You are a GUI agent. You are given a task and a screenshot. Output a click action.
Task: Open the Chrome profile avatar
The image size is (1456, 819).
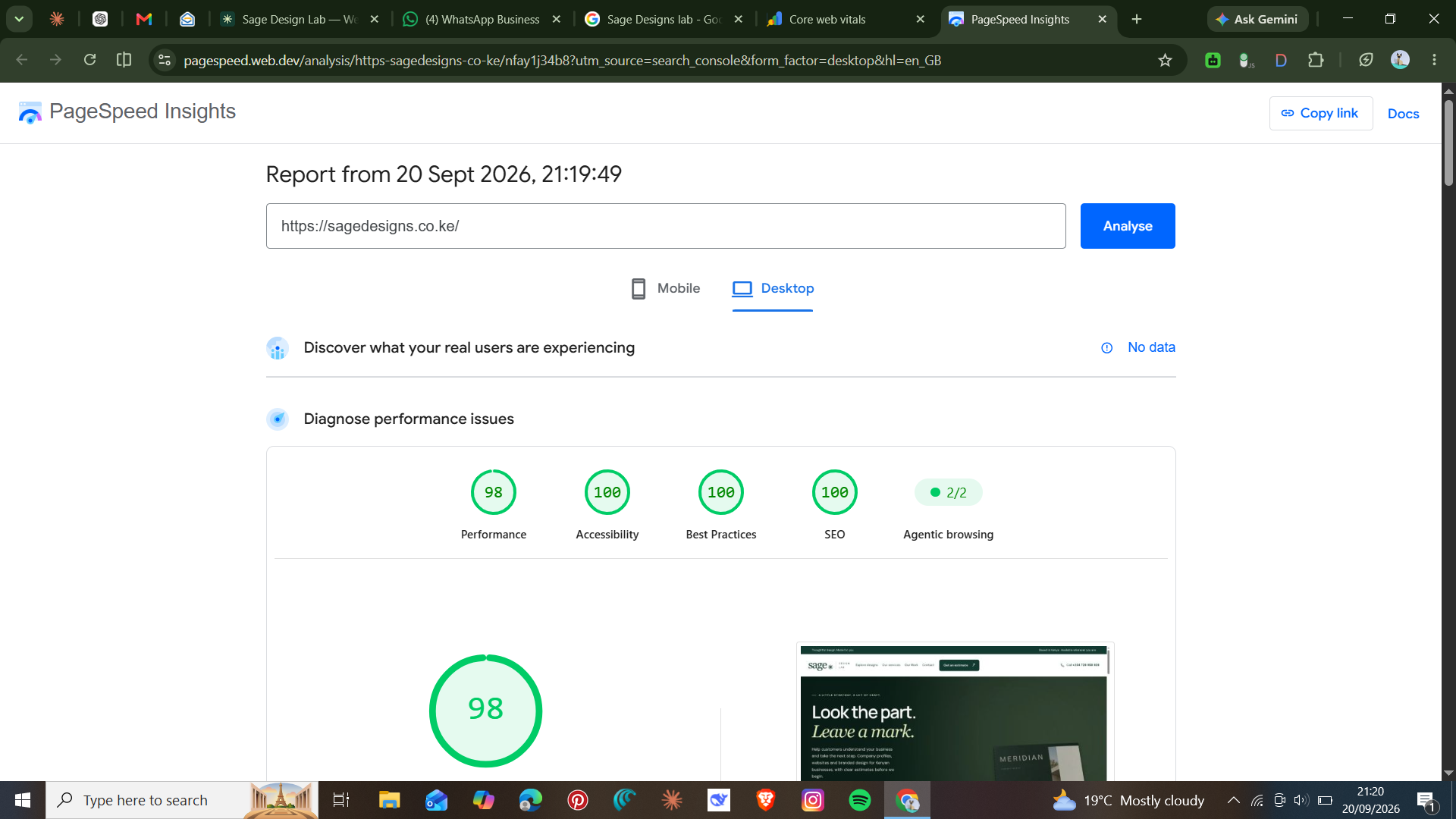(x=1400, y=60)
